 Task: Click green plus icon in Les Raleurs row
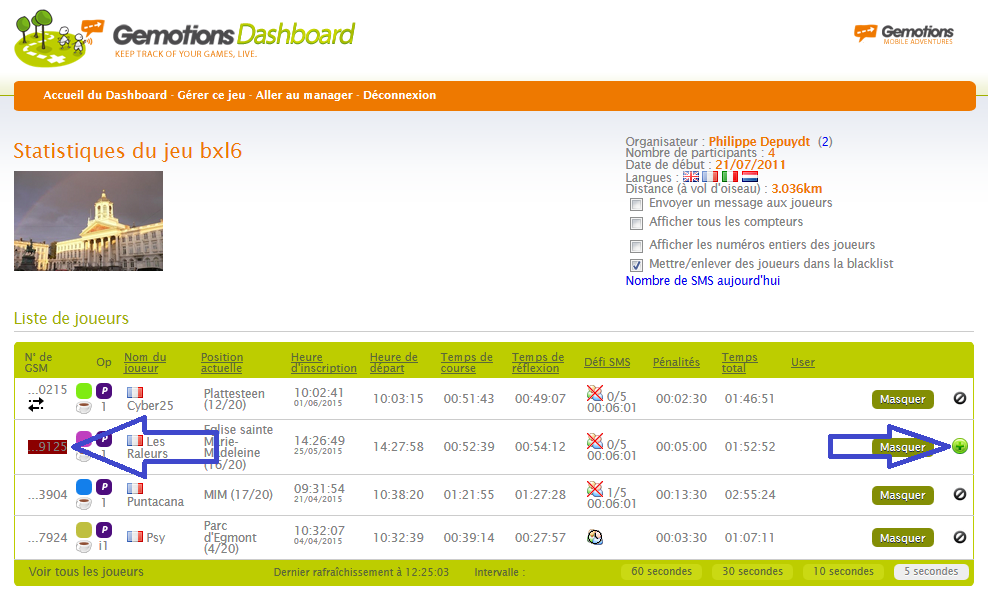(960, 446)
